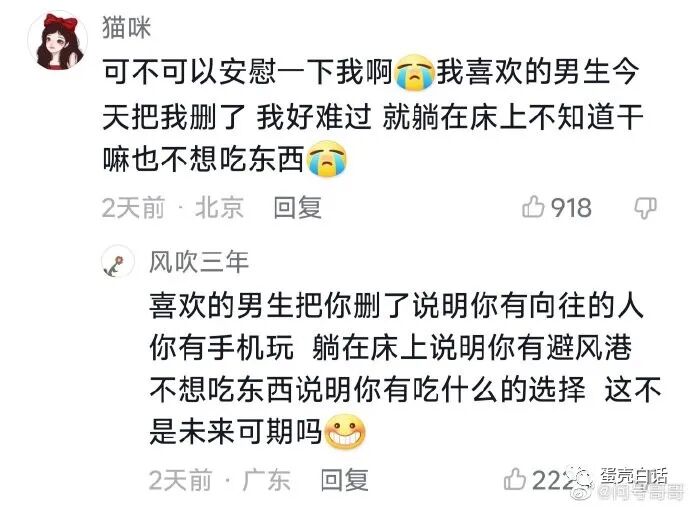Screen dimensions: 690x507
Task: Tap the crying emoji after 吃东西
Action: pyautogui.click(x=326, y=159)
